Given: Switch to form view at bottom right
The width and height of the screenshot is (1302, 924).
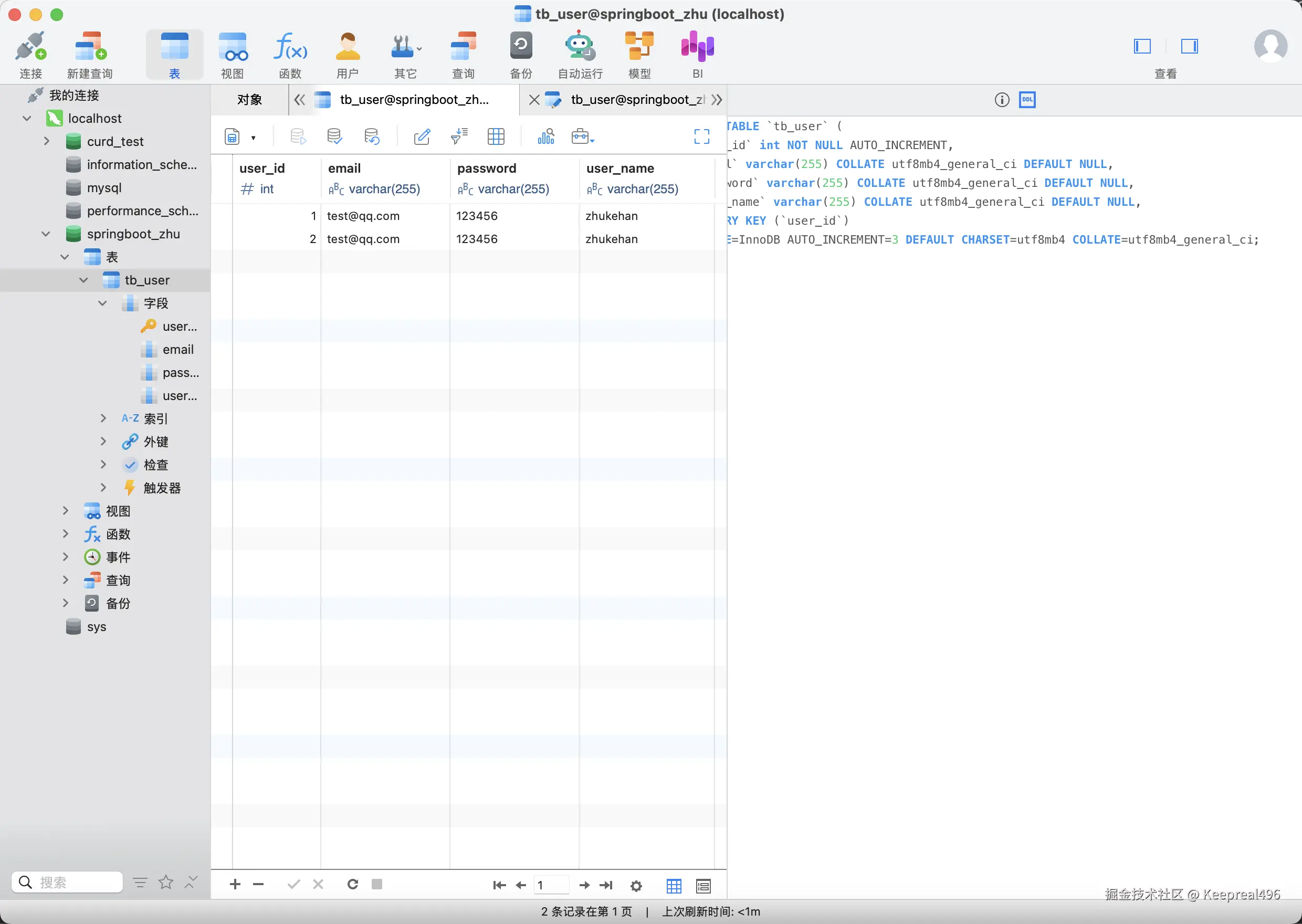Looking at the screenshot, I should 703,886.
